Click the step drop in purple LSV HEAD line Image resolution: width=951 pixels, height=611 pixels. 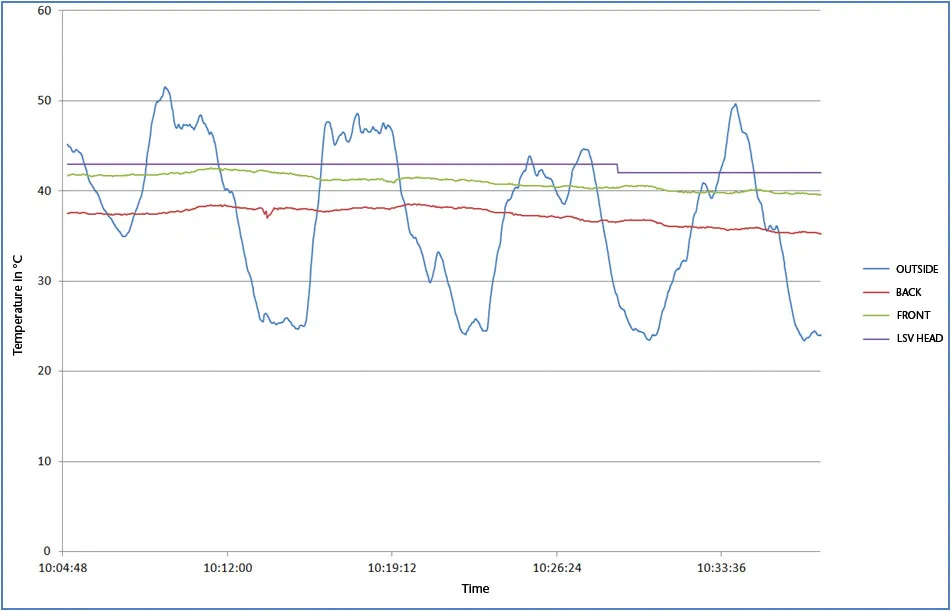(617, 168)
